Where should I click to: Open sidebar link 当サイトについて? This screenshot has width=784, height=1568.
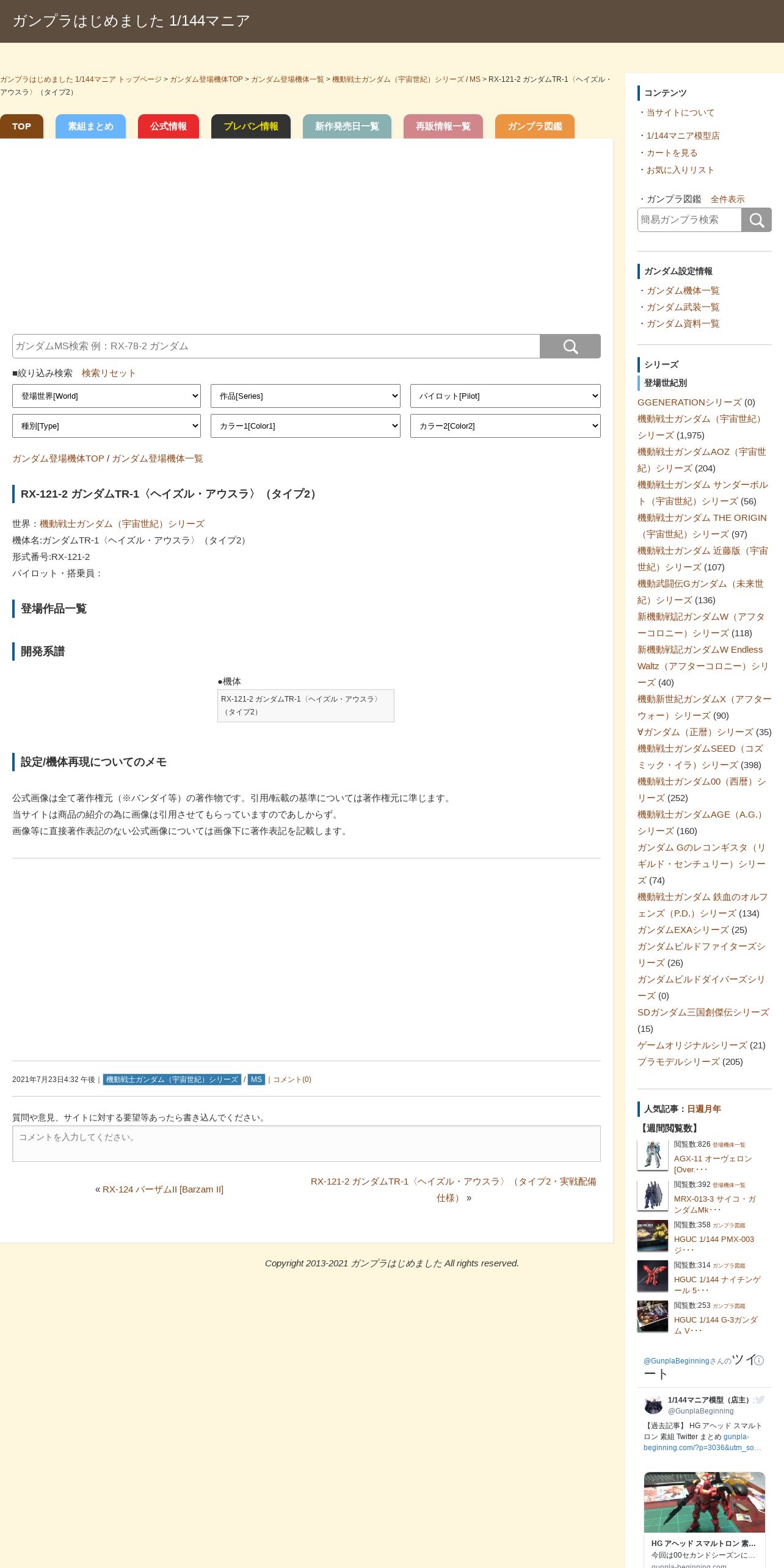[680, 112]
